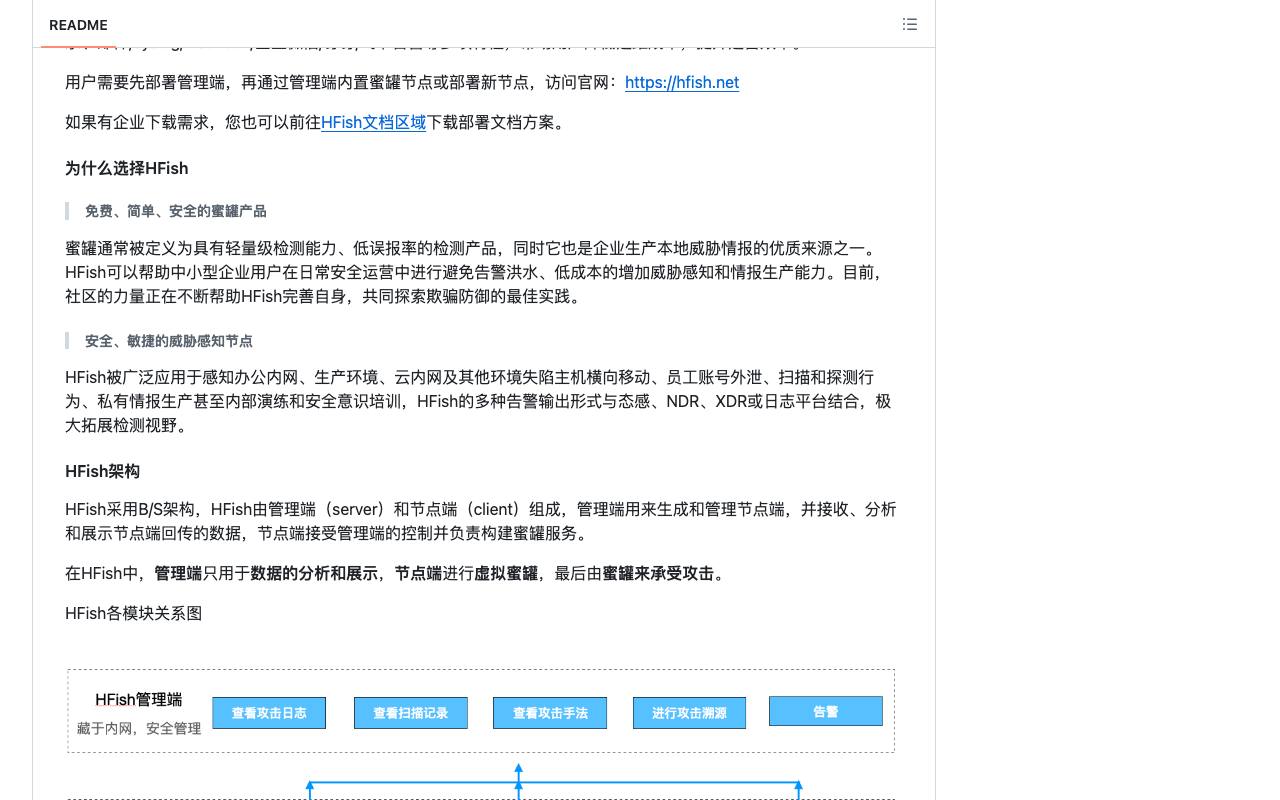The width and height of the screenshot is (1280, 800).
Task: Click the bold text 数据的分析和展示
Action: [x=314, y=573]
